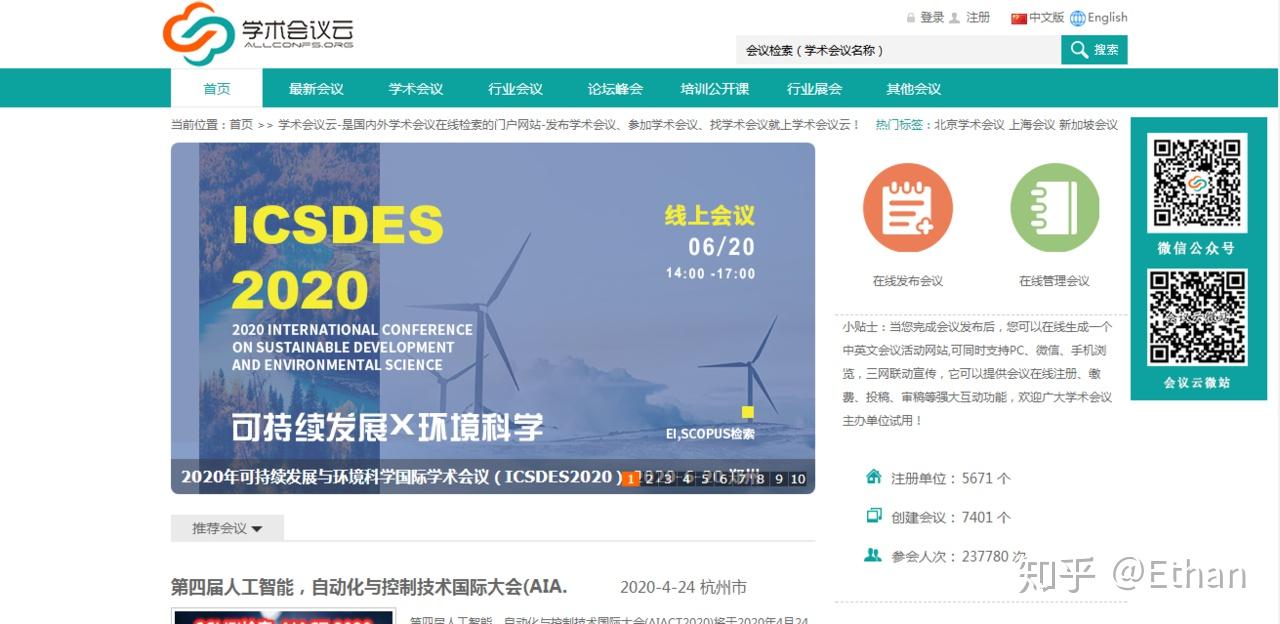Click the 学术会议云 logo

(259, 34)
